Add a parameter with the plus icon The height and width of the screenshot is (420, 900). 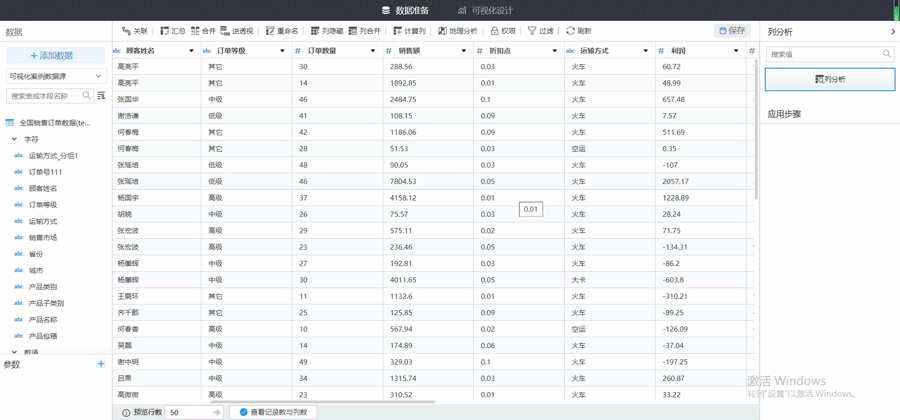coord(101,364)
